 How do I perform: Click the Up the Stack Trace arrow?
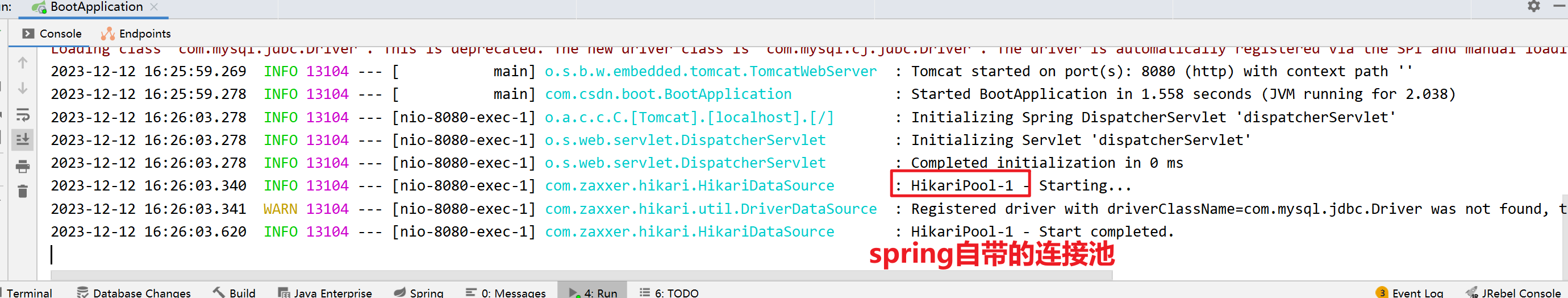click(x=23, y=63)
